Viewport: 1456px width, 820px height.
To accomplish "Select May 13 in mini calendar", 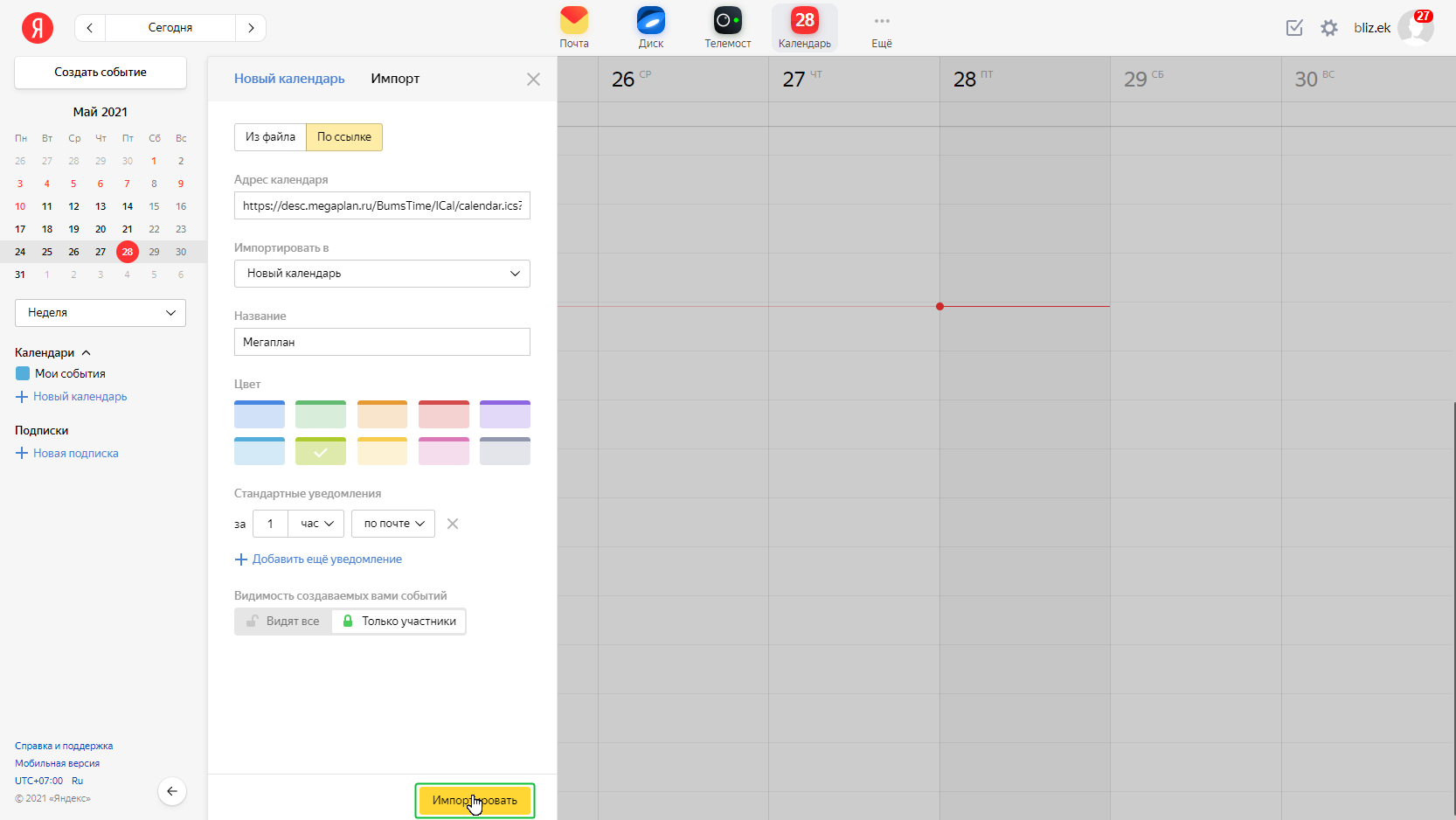I will [101, 206].
